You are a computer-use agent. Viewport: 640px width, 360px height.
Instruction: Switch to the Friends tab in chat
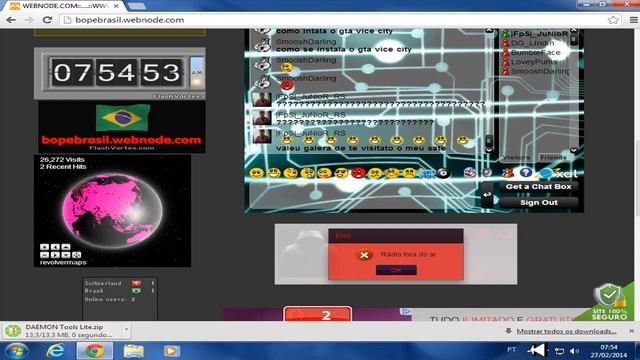pyautogui.click(x=553, y=157)
